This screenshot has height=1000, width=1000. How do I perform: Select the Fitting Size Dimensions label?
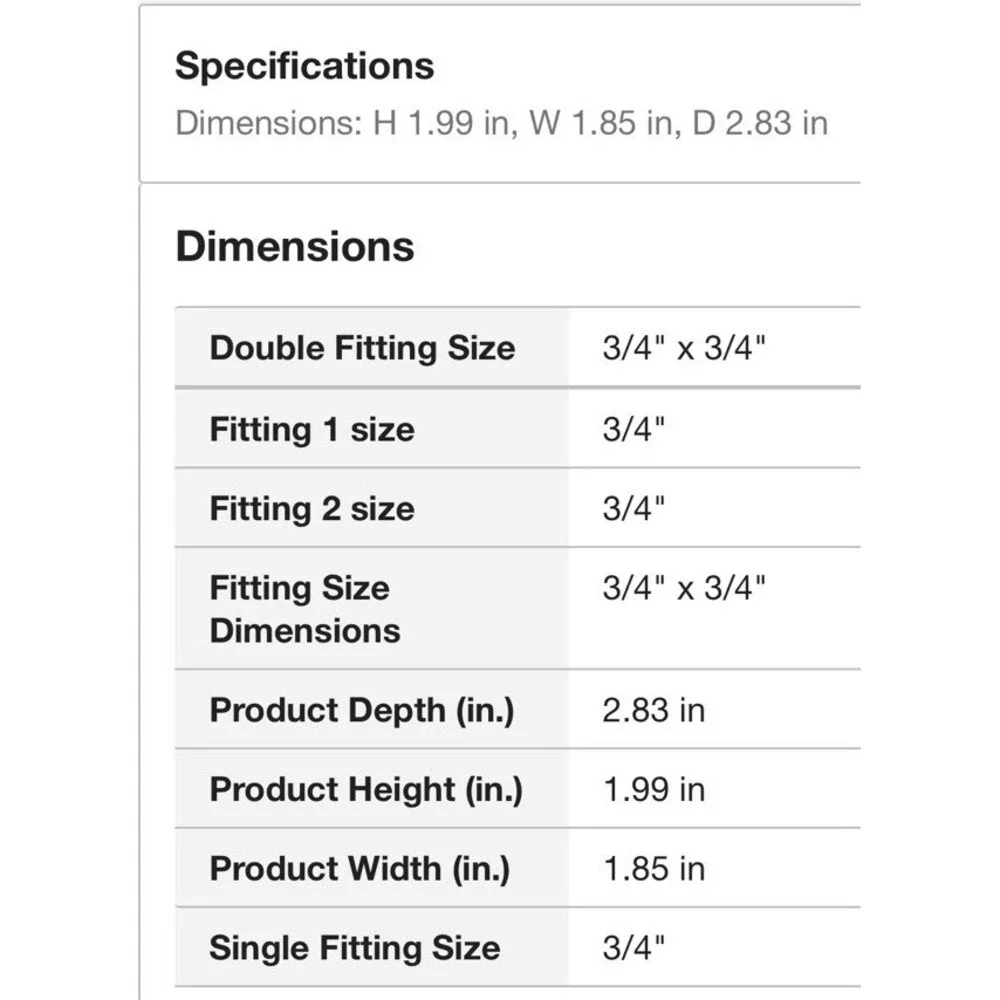coord(305,609)
